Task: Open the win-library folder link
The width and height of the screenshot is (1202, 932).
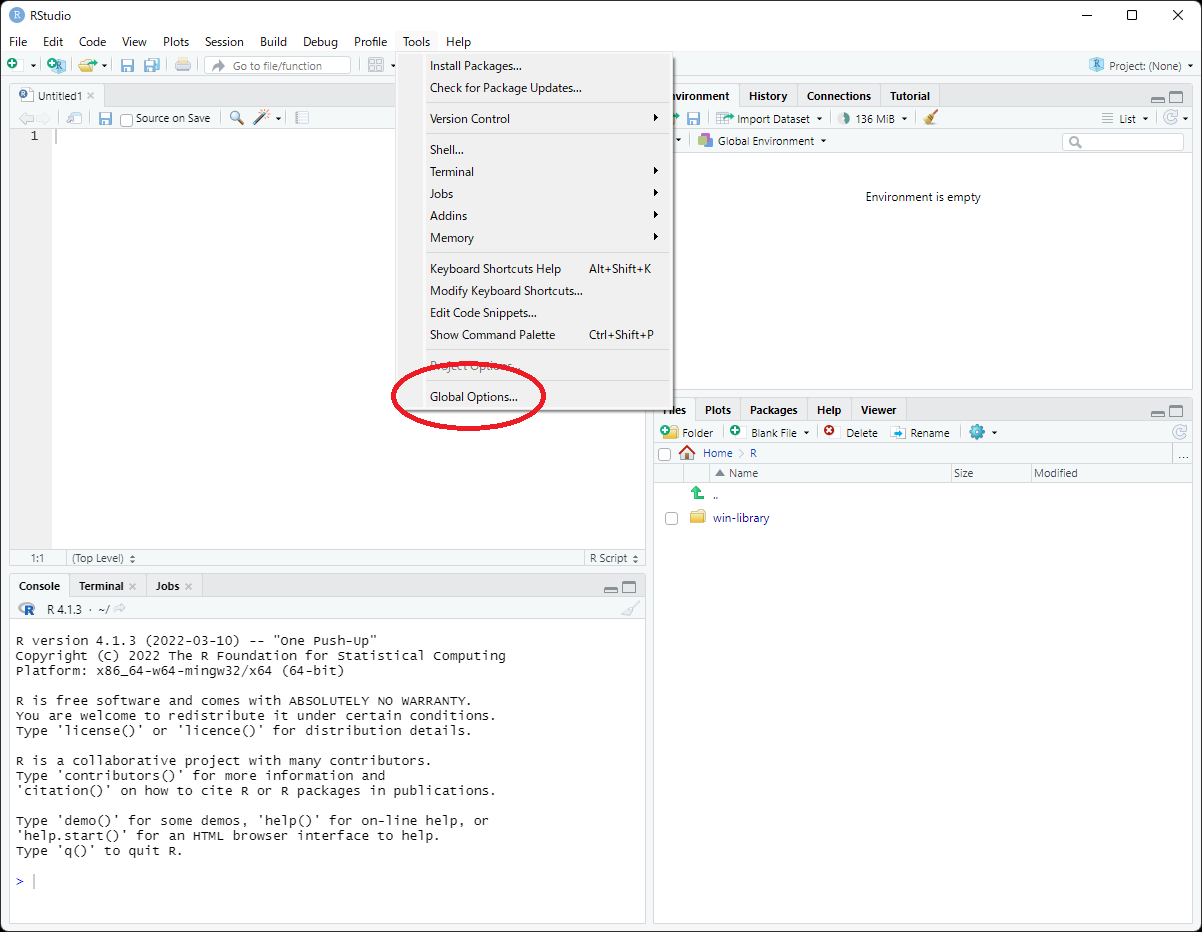Action: (x=741, y=518)
